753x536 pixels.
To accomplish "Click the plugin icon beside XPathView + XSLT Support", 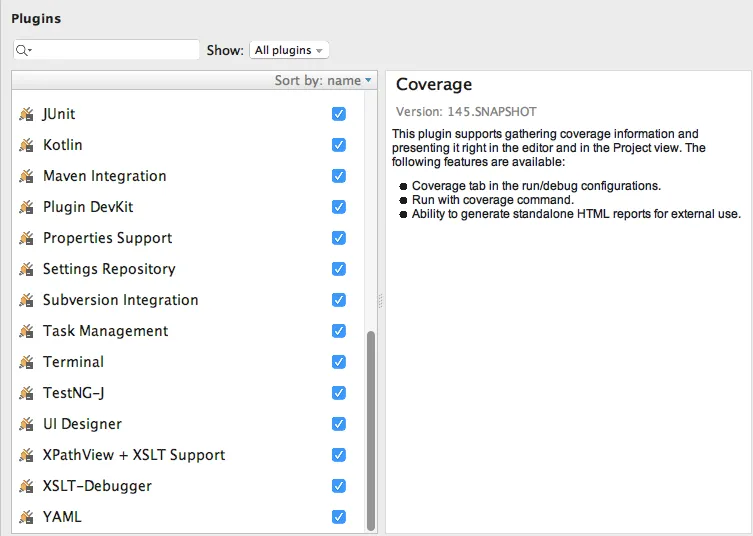I will [26, 455].
